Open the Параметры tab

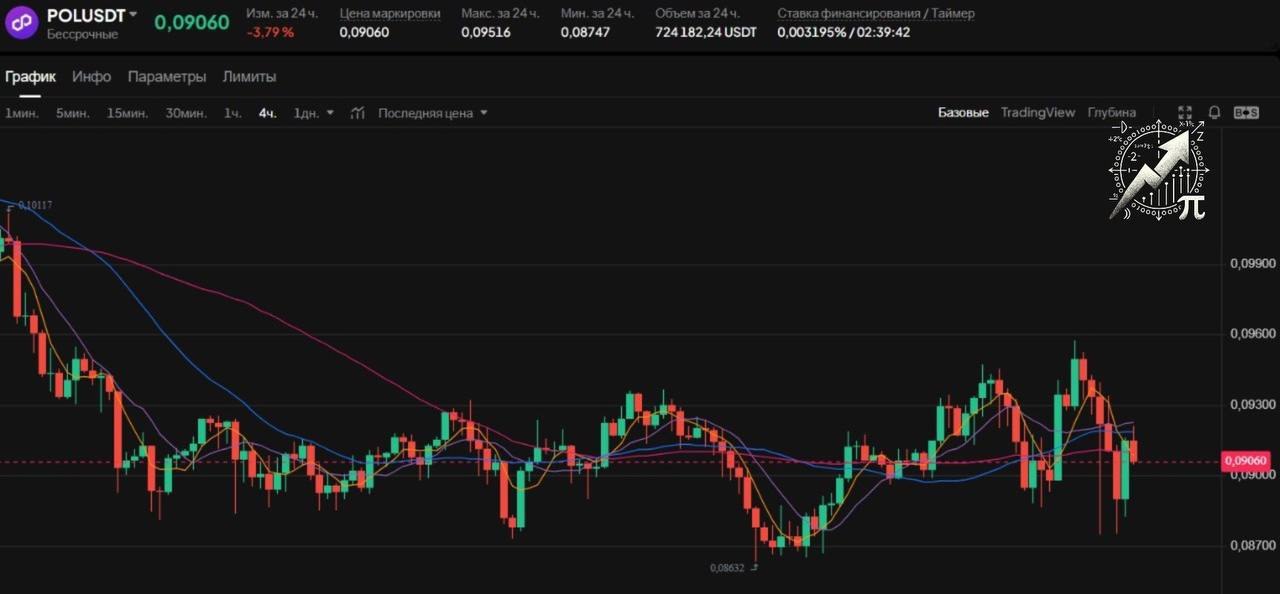pos(167,77)
